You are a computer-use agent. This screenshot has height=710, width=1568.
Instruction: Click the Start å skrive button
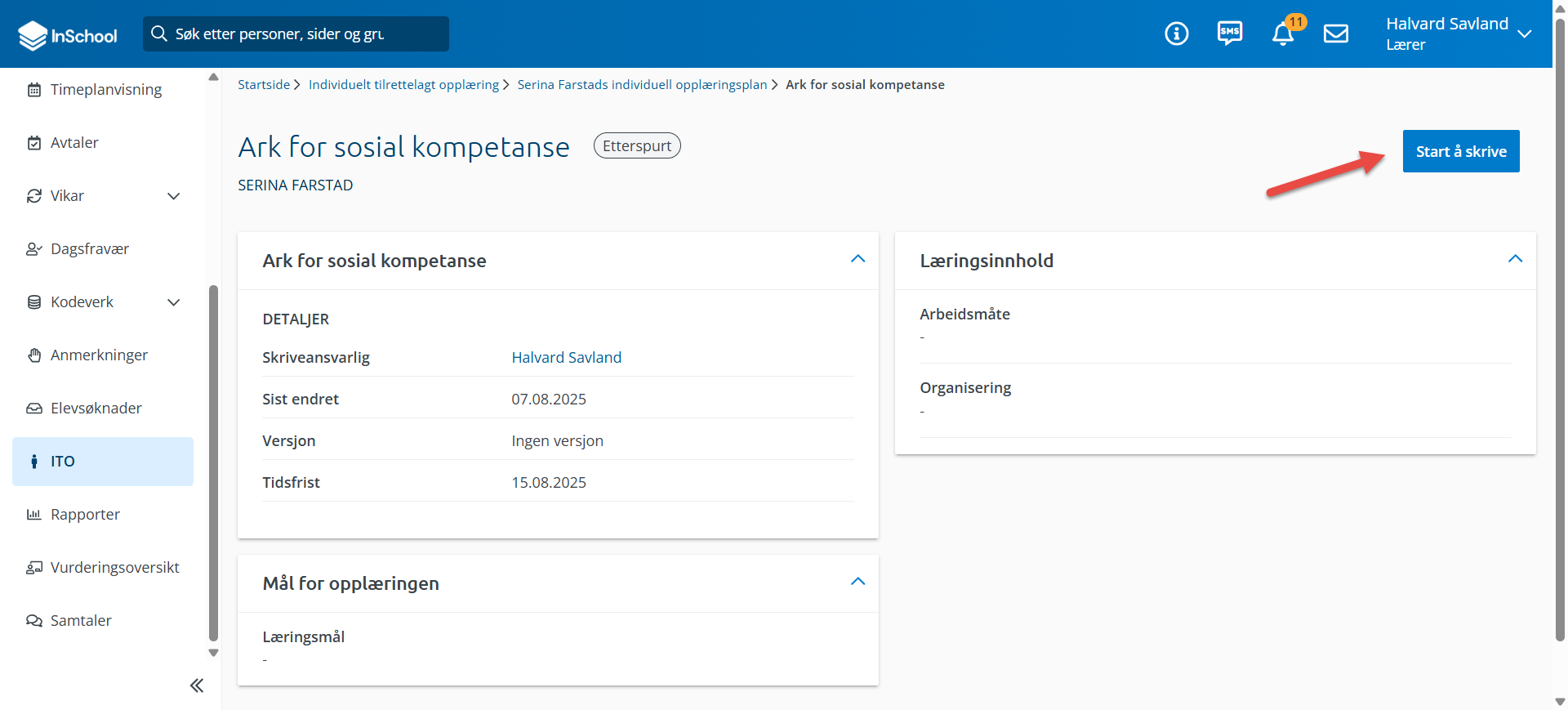click(x=1461, y=151)
